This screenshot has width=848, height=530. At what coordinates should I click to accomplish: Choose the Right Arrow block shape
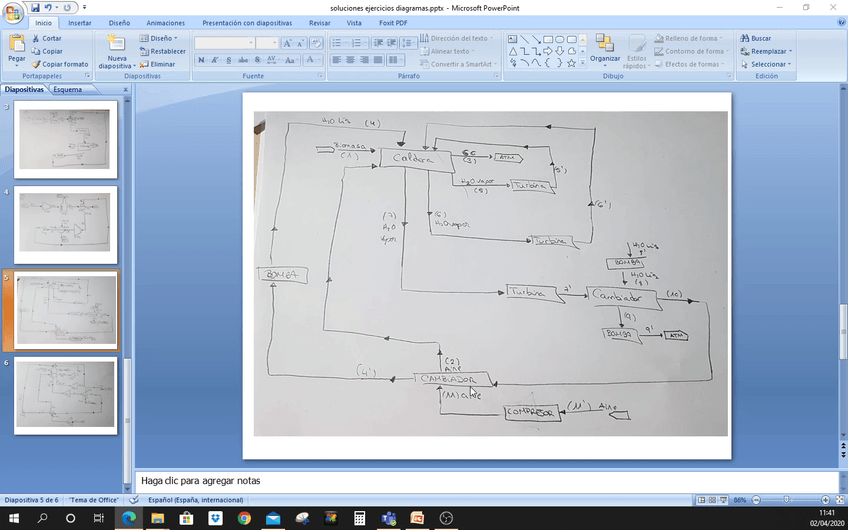click(x=548, y=51)
